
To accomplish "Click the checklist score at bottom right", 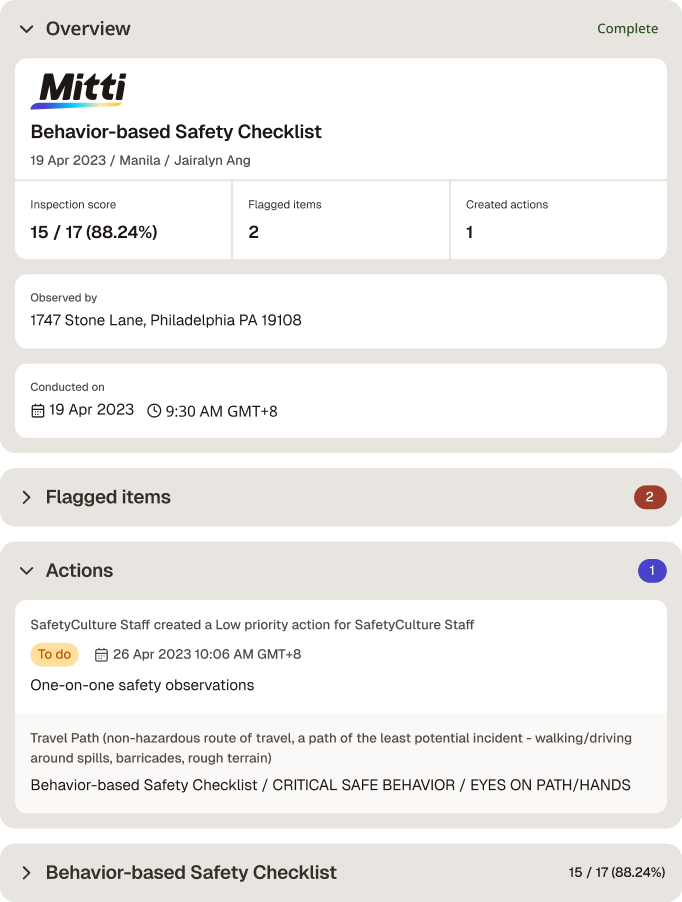I will (617, 873).
